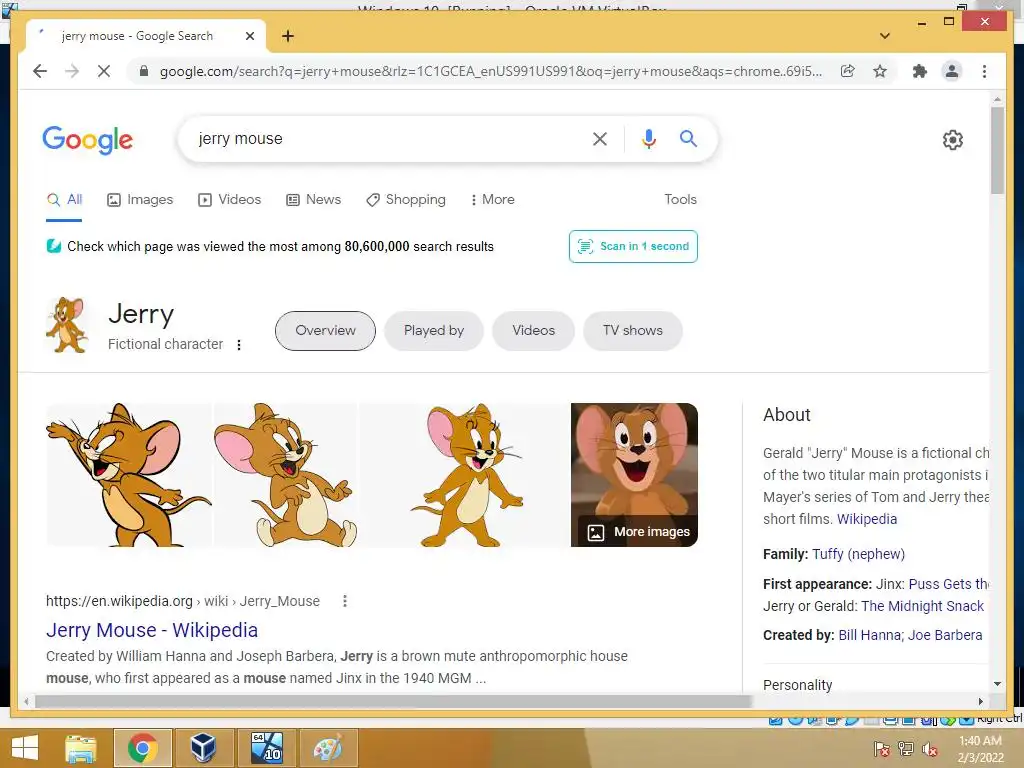Select the Played by chip
Image resolution: width=1024 pixels, height=768 pixels.
click(x=434, y=330)
